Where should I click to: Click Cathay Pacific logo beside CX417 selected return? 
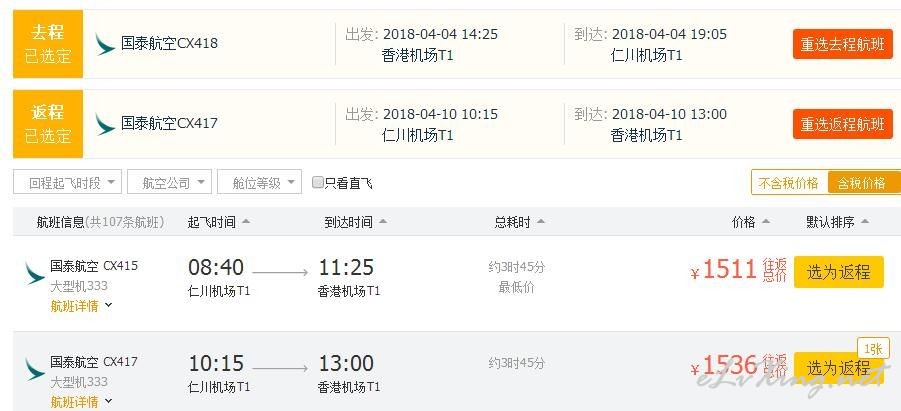tap(105, 125)
